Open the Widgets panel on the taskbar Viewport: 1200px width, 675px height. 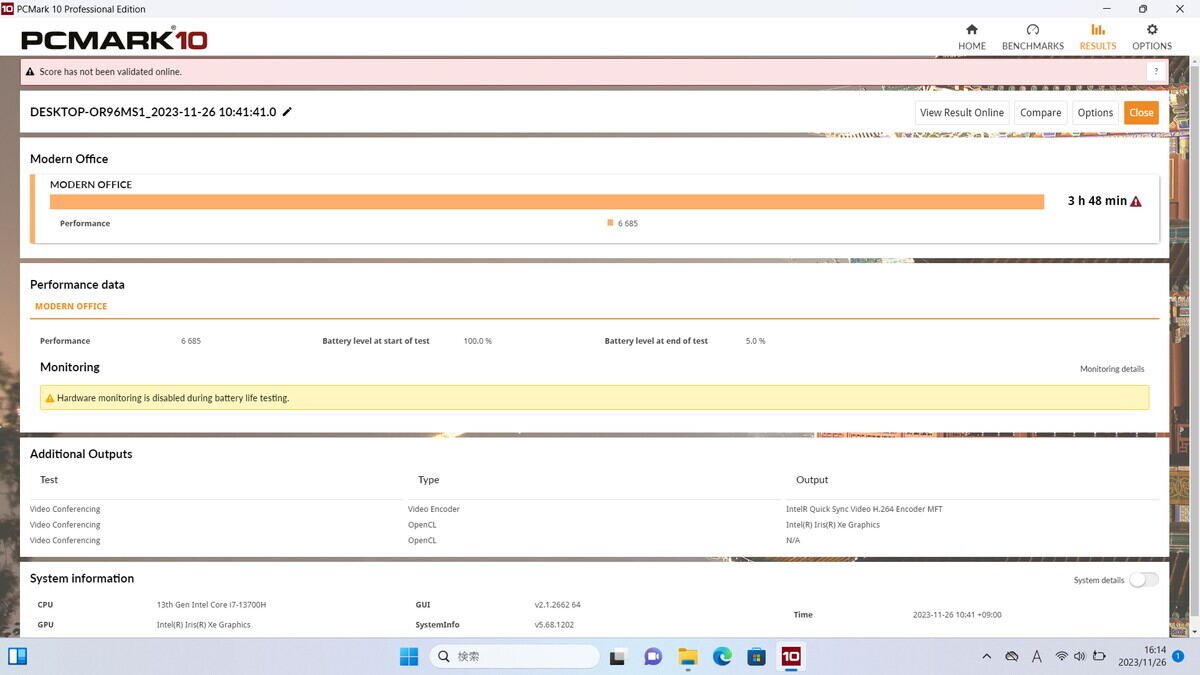[x=17, y=656]
